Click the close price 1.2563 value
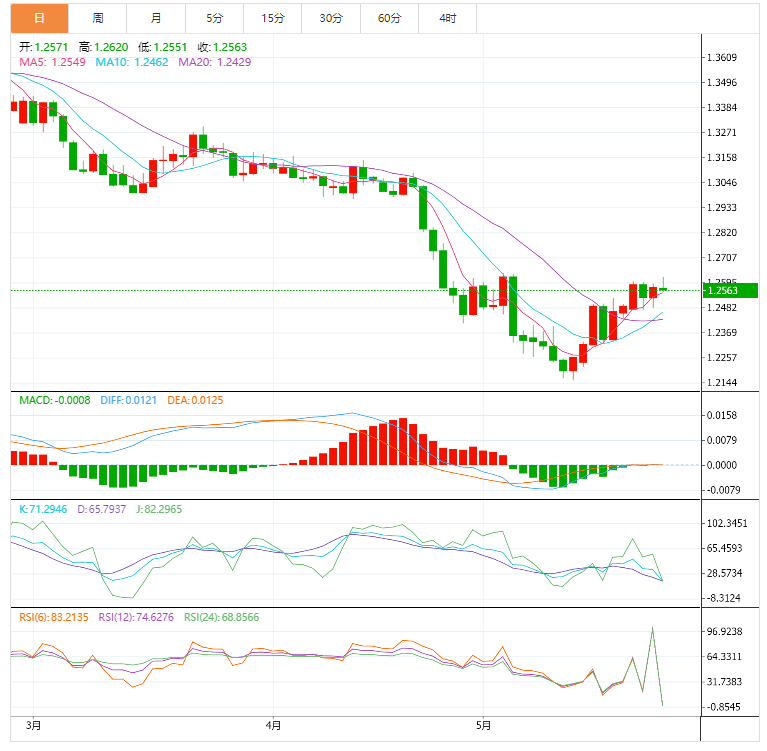This screenshot has width=767, height=751. (x=230, y=47)
